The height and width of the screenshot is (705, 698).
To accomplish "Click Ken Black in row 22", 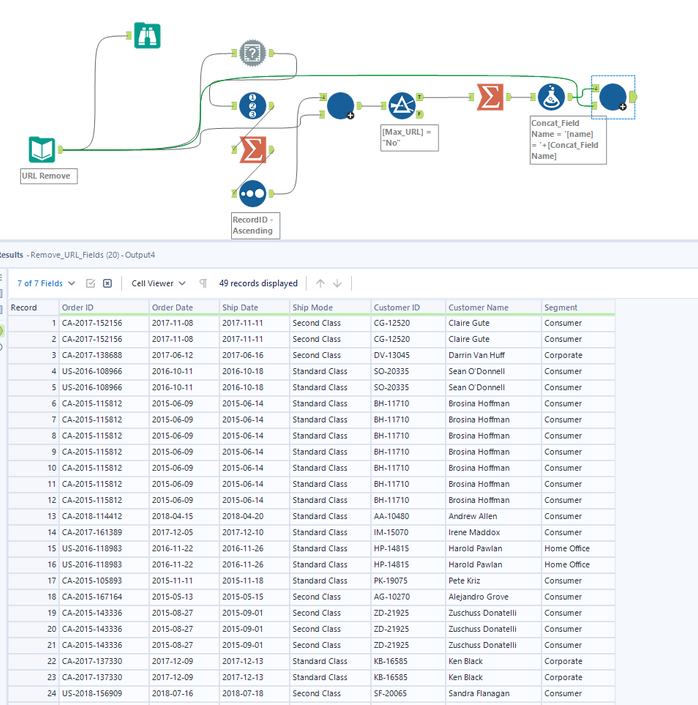I will 493,661.
